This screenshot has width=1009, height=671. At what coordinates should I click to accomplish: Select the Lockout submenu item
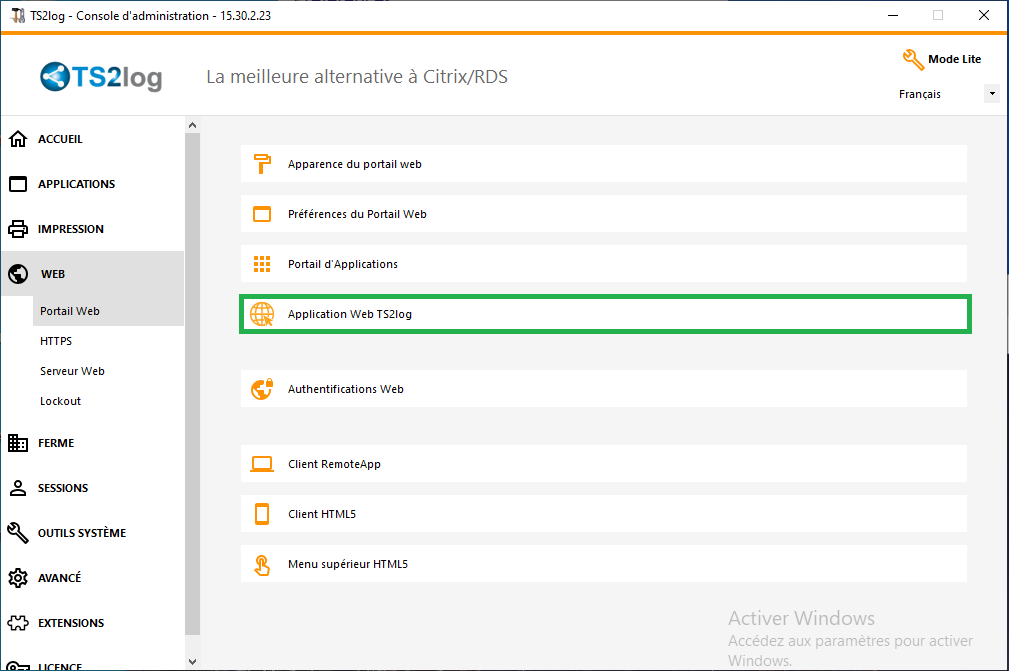(x=108, y=401)
